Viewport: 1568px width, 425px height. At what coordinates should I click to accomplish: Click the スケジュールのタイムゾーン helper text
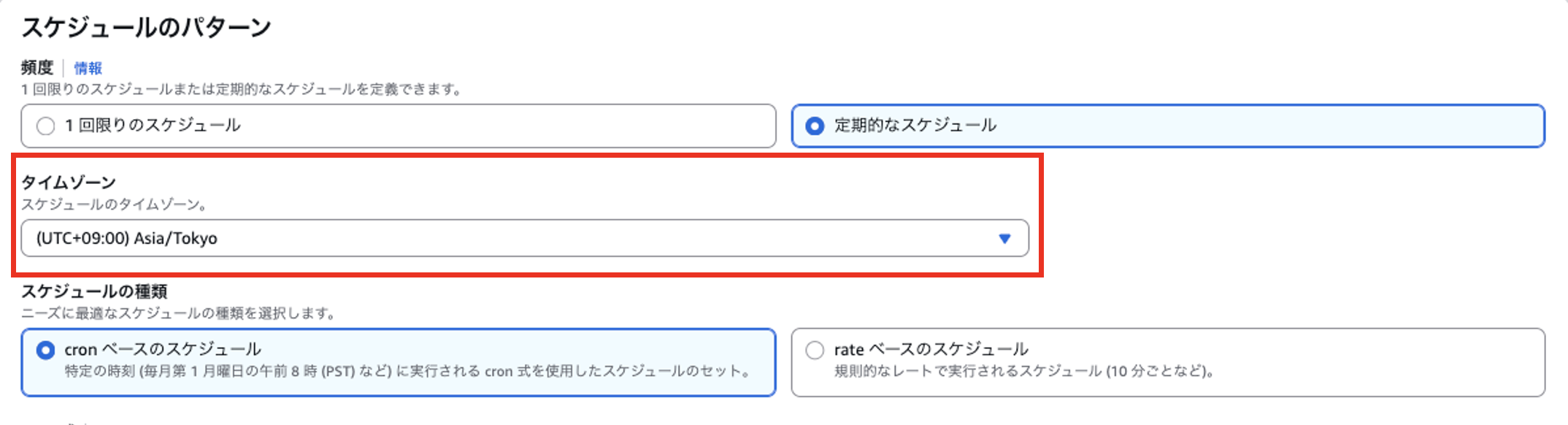[114, 204]
